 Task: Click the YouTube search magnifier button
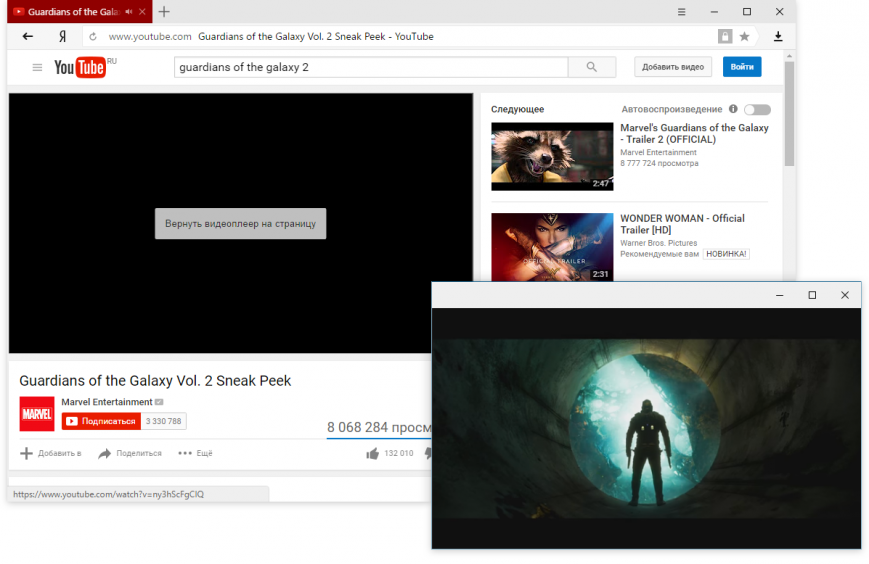[x=592, y=67]
